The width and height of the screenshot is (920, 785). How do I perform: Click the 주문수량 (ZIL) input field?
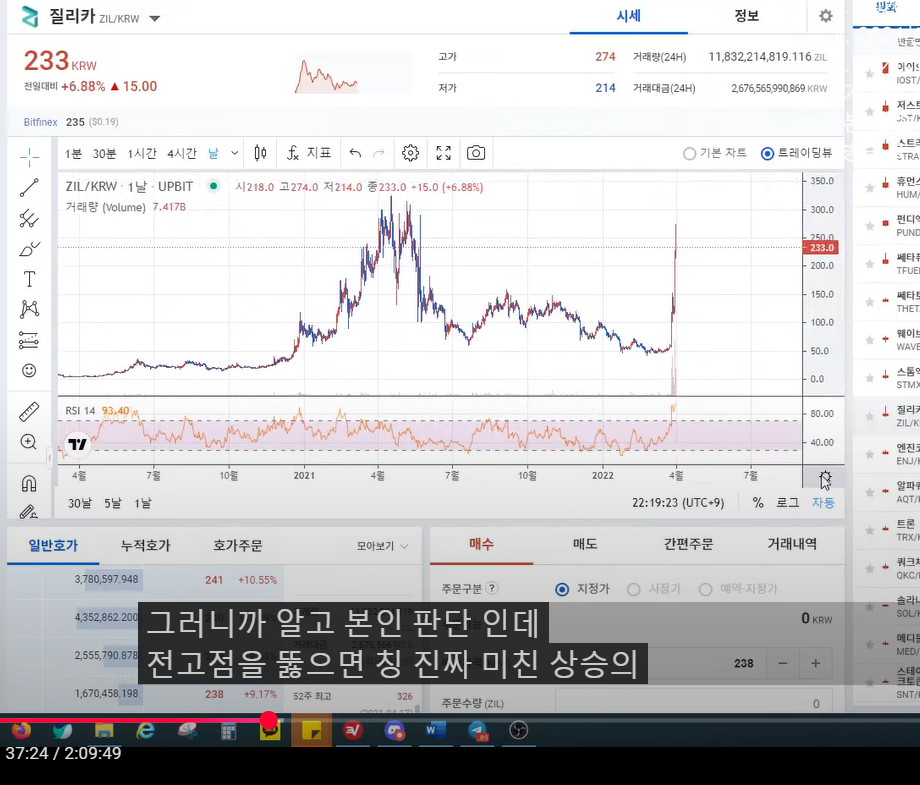tap(694, 703)
